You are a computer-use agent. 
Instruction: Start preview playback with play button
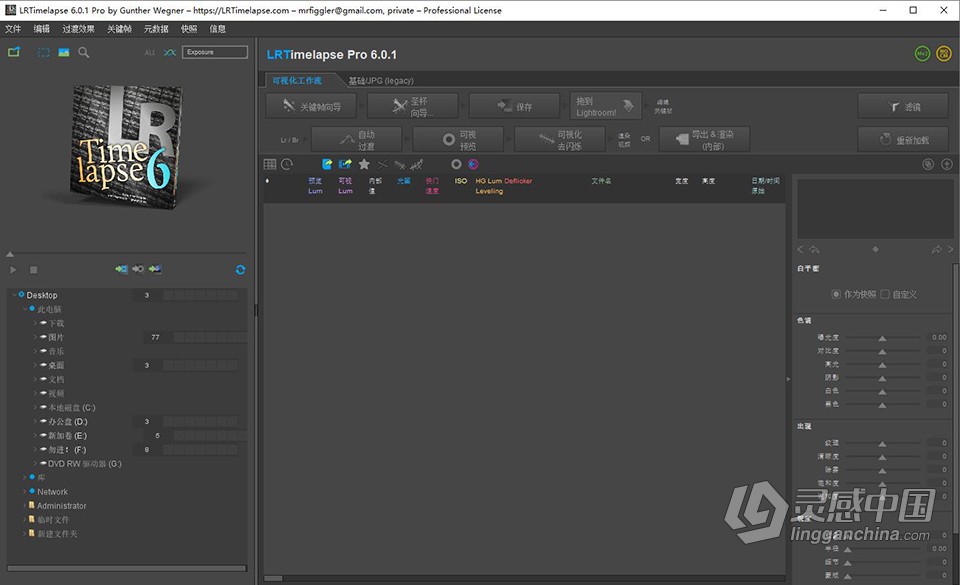[x=13, y=270]
